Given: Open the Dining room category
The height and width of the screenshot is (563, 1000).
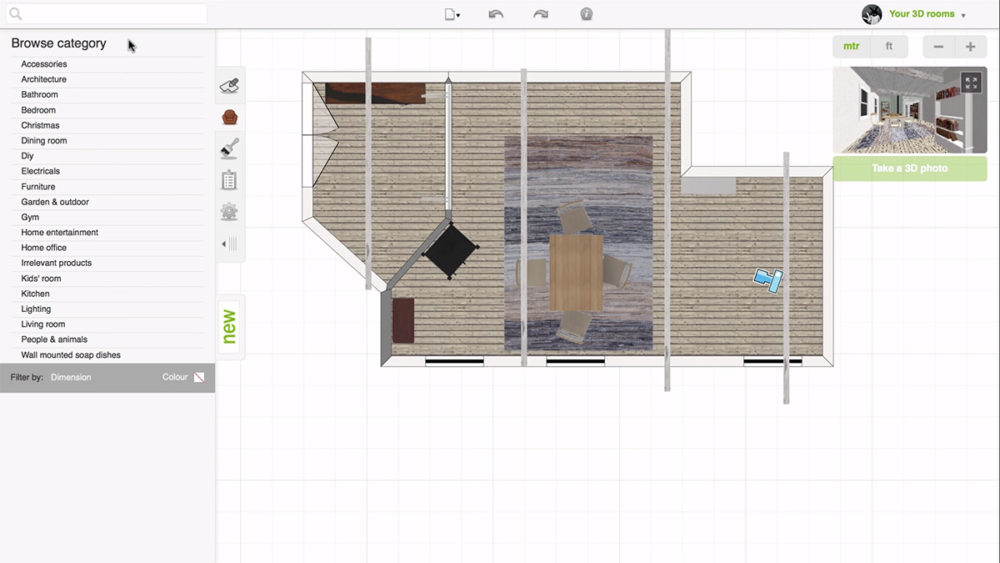Looking at the screenshot, I should (44, 140).
